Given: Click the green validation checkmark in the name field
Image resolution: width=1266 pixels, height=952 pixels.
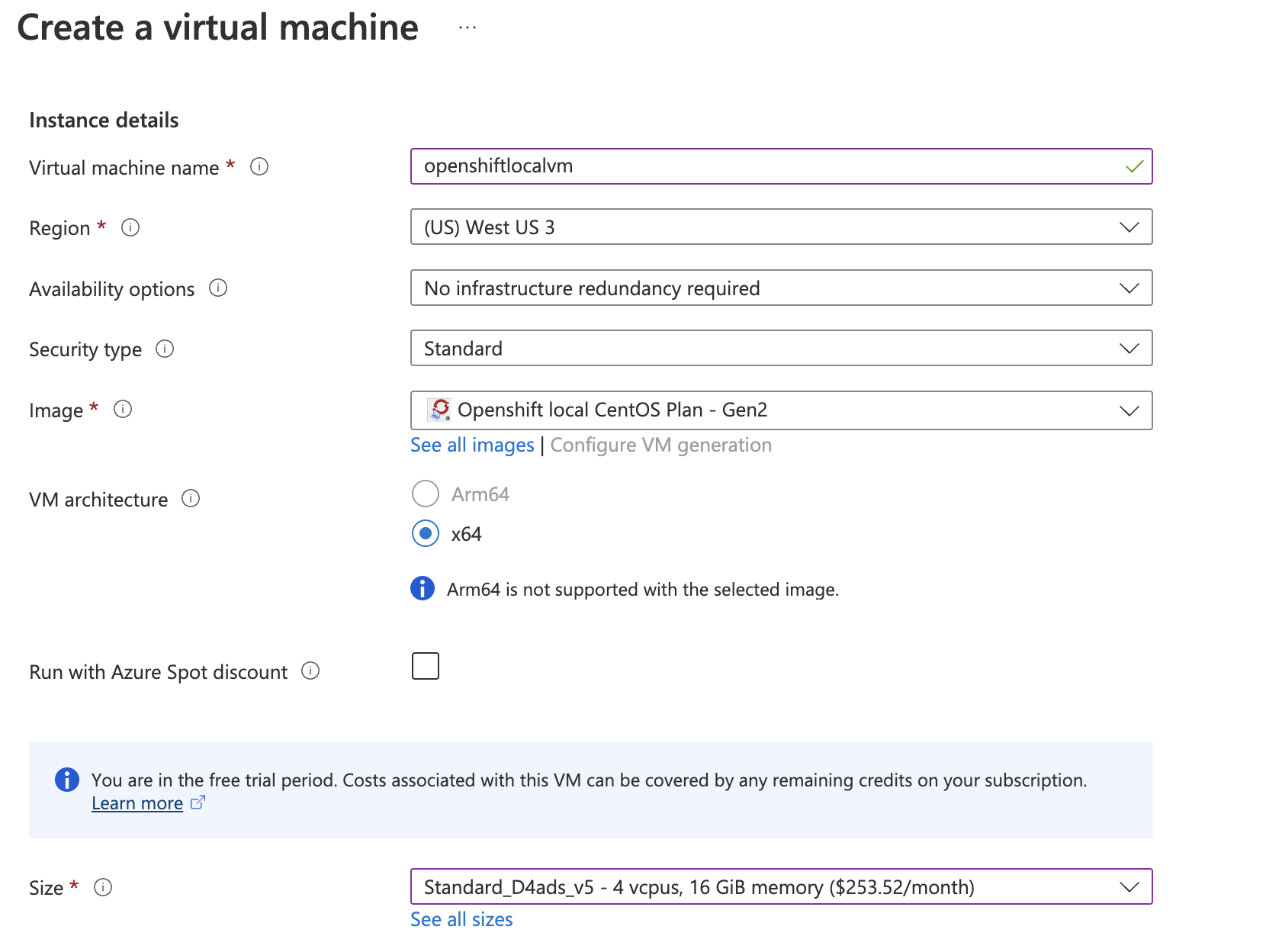Looking at the screenshot, I should [x=1134, y=166].
